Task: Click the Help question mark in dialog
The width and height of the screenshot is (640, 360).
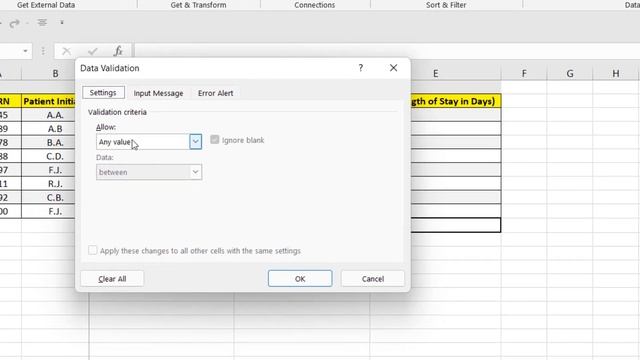Action: tap(360, 68)
